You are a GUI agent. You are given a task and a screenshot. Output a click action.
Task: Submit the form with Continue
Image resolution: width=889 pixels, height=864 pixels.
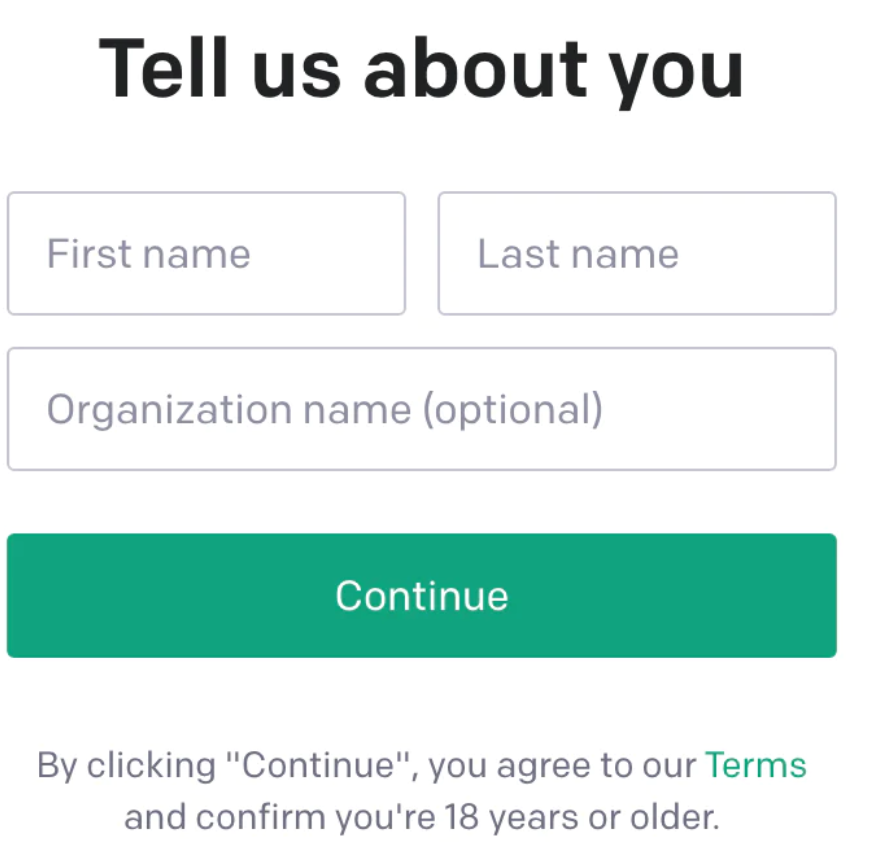pyautogui.click(x=421, y=596)
